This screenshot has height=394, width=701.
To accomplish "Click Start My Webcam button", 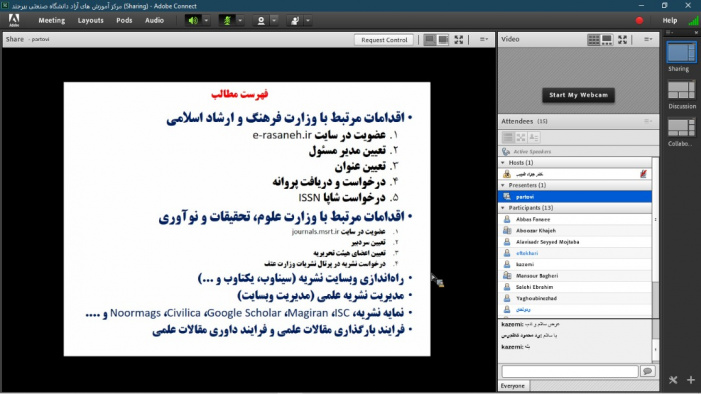I will pyautogui.click(x=579, y=95).
